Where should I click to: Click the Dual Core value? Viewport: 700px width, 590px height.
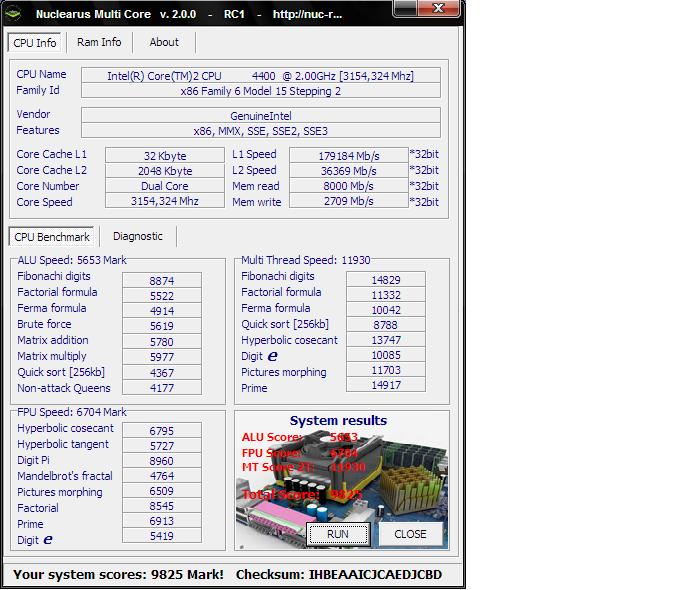click(165, 186)
